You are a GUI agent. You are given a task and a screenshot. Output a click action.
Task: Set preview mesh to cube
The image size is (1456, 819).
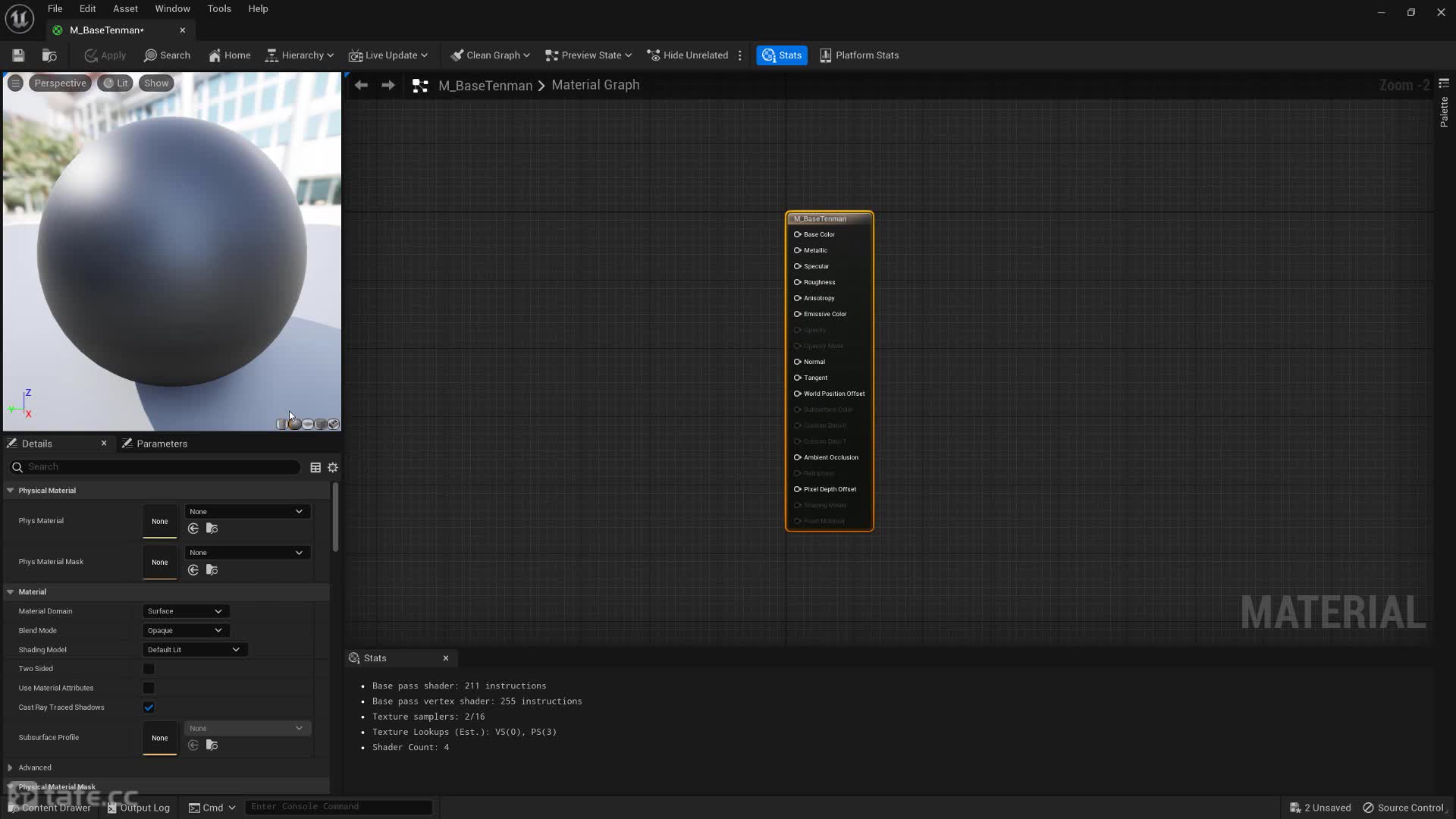321,424
